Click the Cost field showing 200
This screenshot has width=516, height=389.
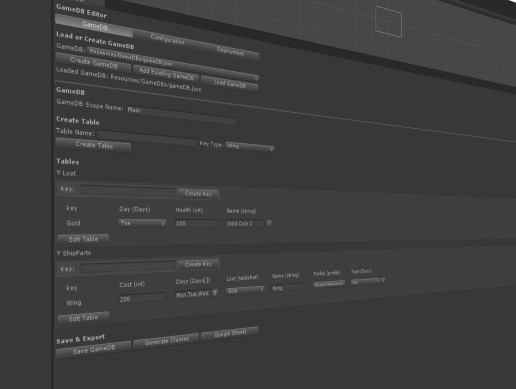pyautogui.click(x=142, y=298)
